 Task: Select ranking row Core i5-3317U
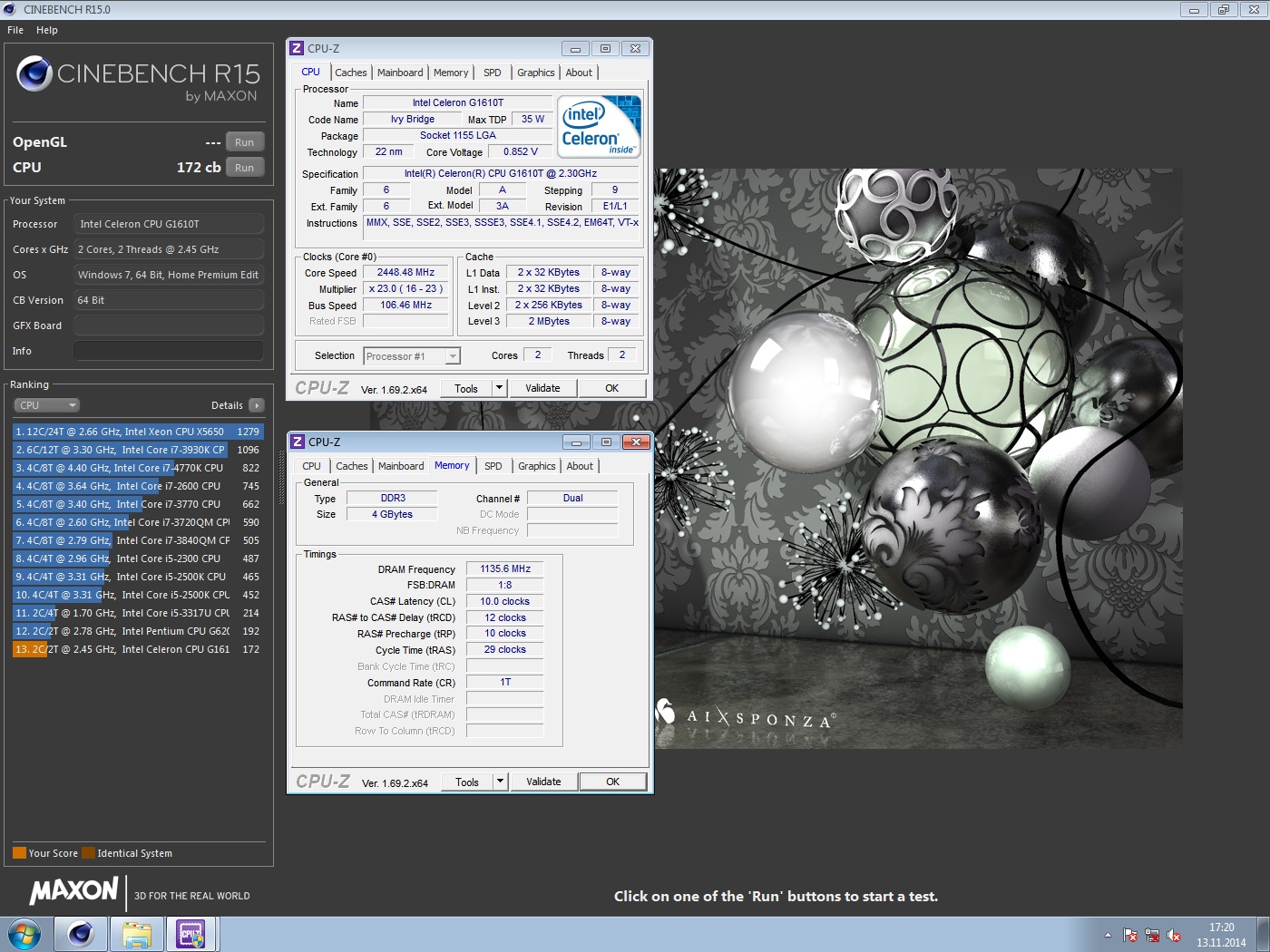(138, 613)
